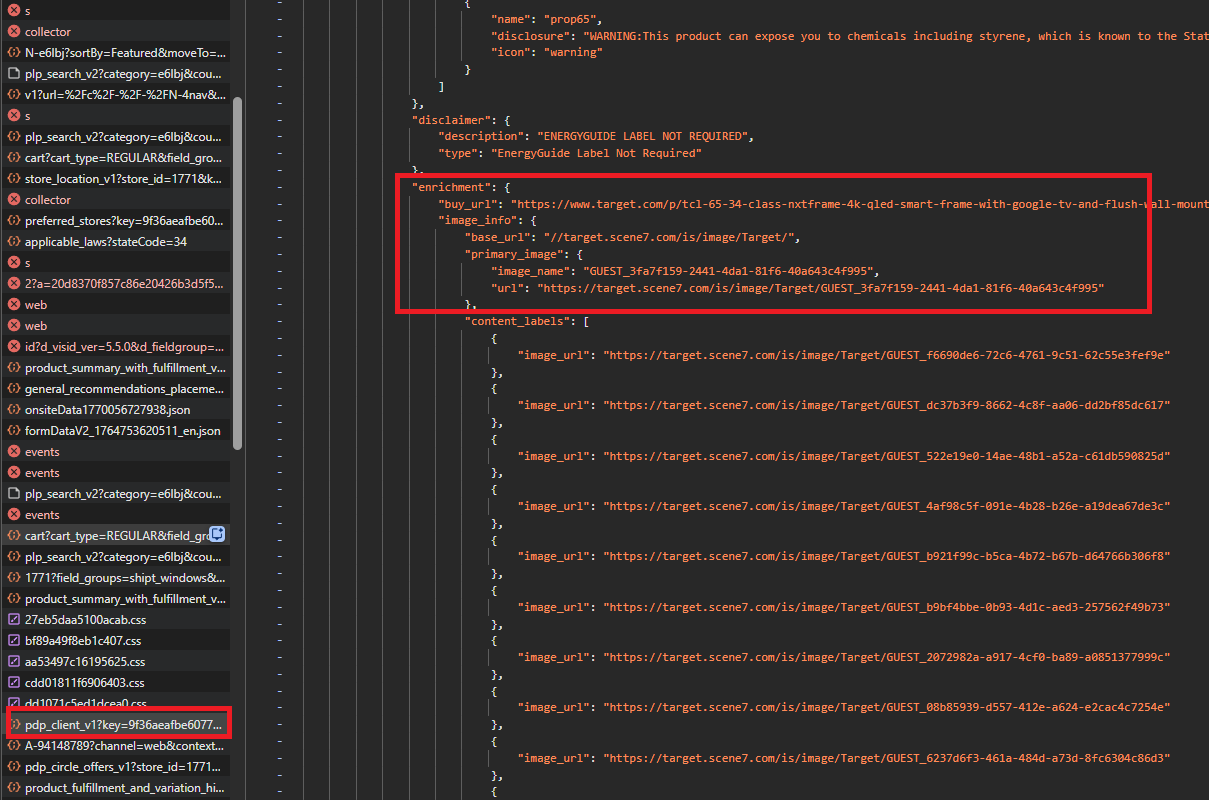Click the "image_name" GUEST_3fa7f159 value
Screen dimensions: 1209x800
(730, 271)
